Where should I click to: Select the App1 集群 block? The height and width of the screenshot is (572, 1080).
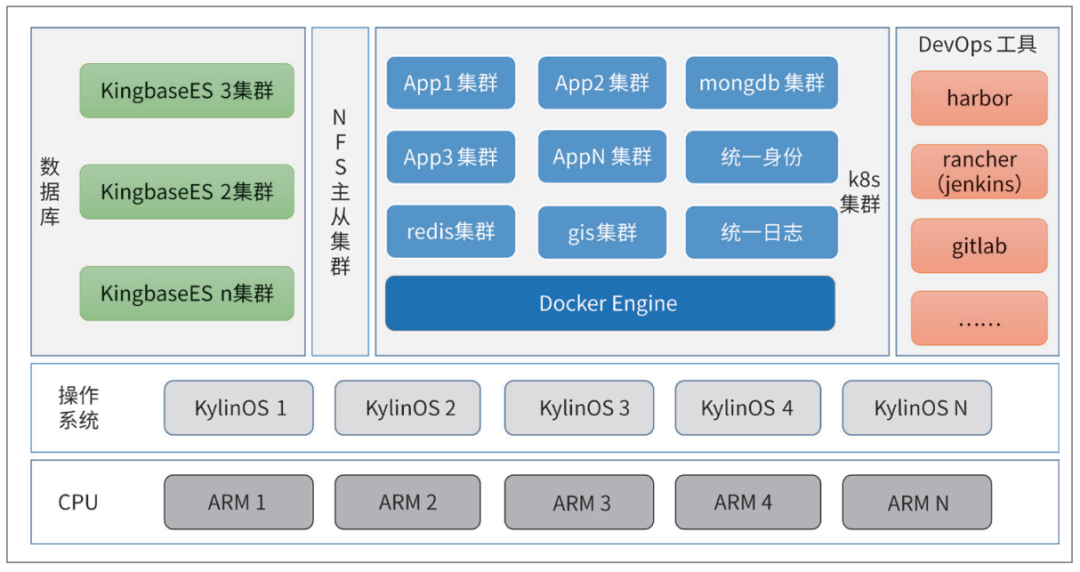click(450, 83)
